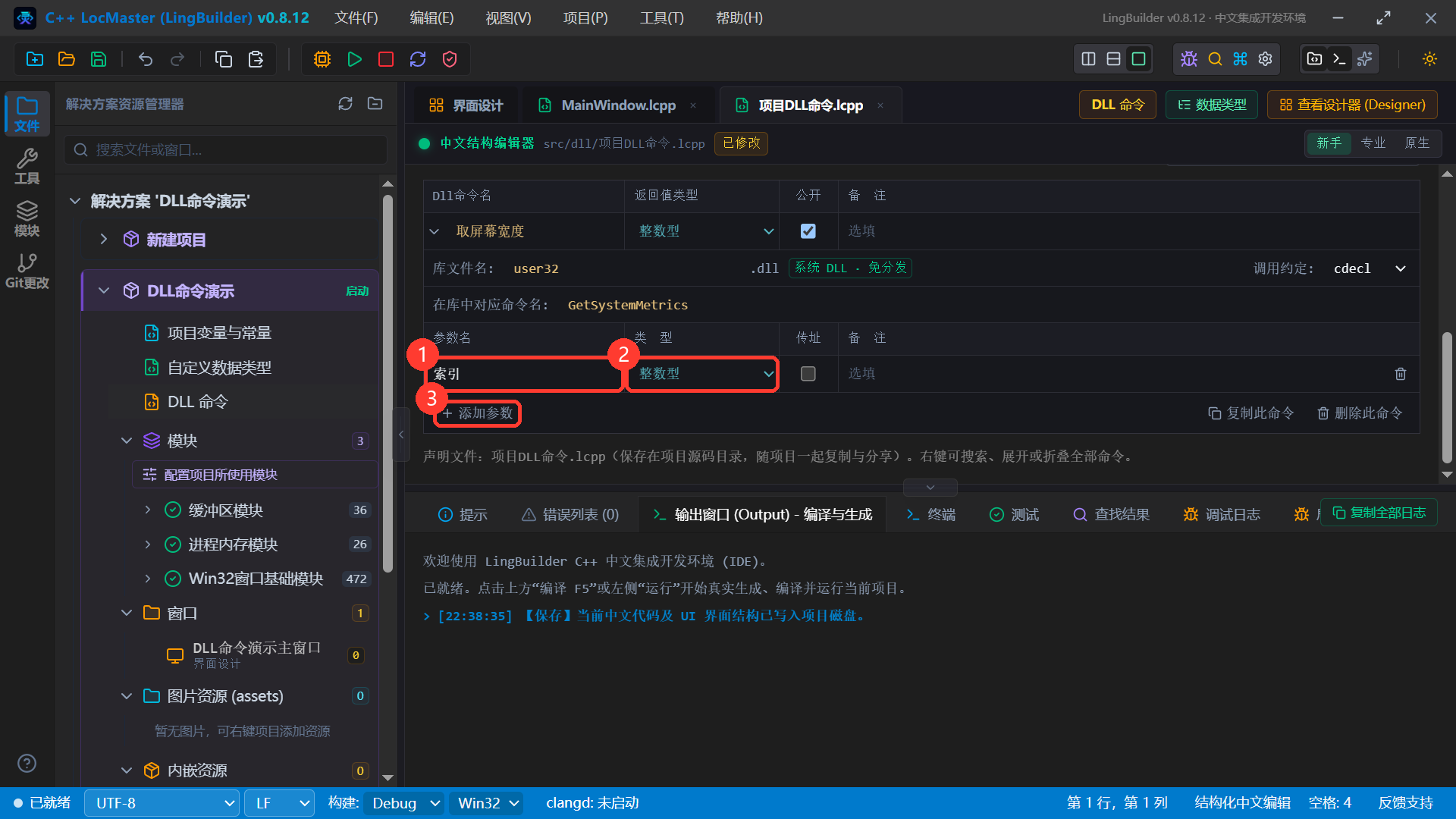Click the compile chip icon
The image size is (1456, 819).
[322, 59]
